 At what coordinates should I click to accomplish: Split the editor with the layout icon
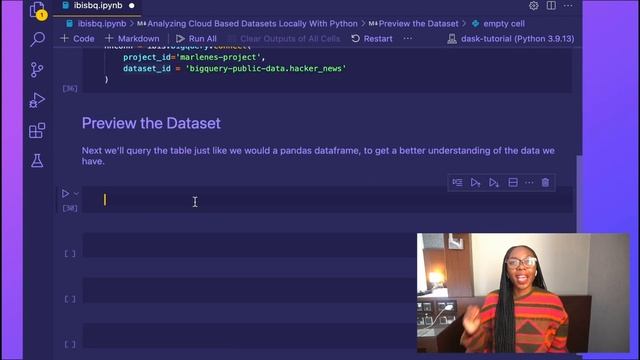tap(551, 6)
